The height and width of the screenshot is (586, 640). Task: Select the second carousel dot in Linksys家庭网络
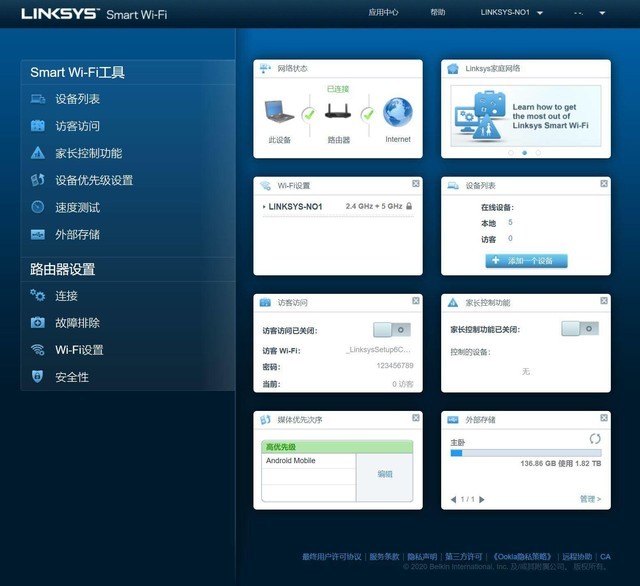(524, 153)
